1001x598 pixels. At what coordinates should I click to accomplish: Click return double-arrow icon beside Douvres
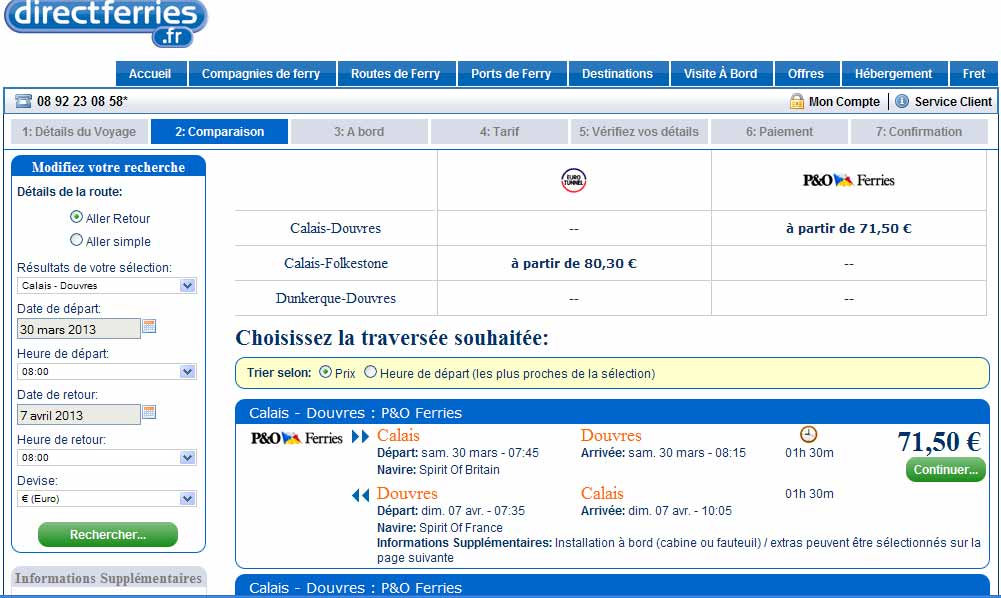click(361, 495)
